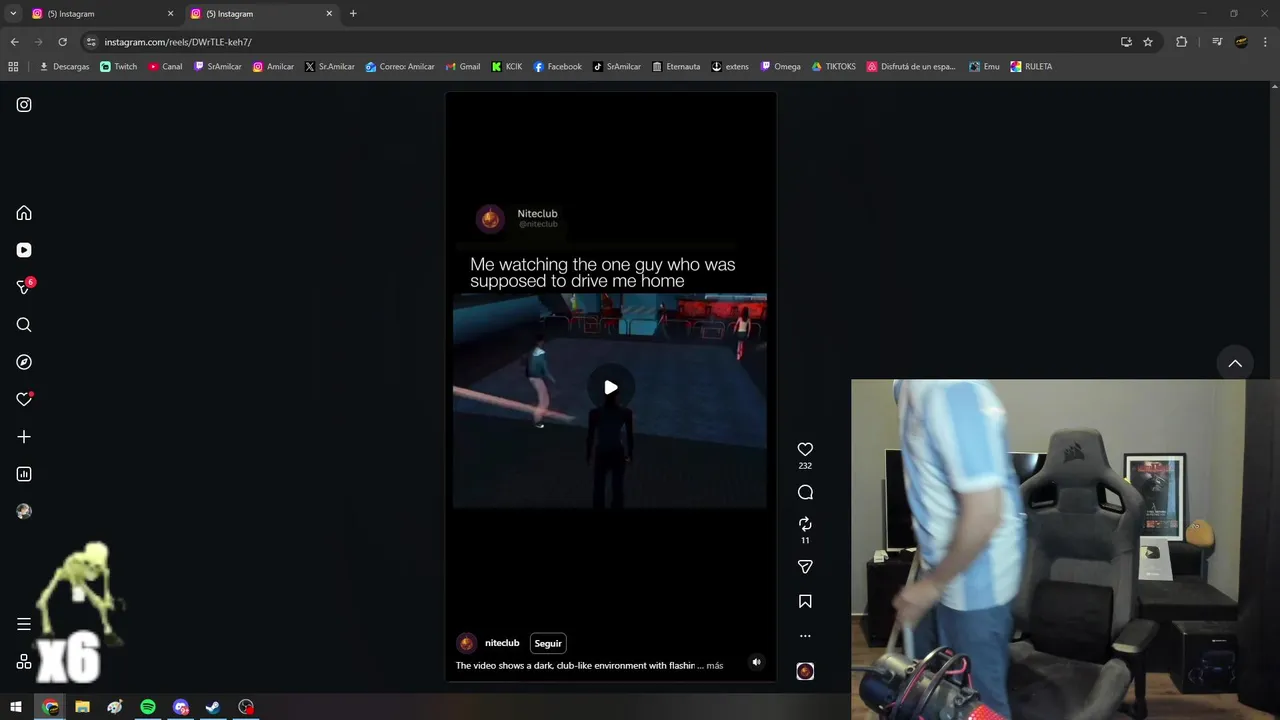Open Instagram logo home link
Image resolution: width=1280 pixels, height=720 pixels.
click(24, 104)
